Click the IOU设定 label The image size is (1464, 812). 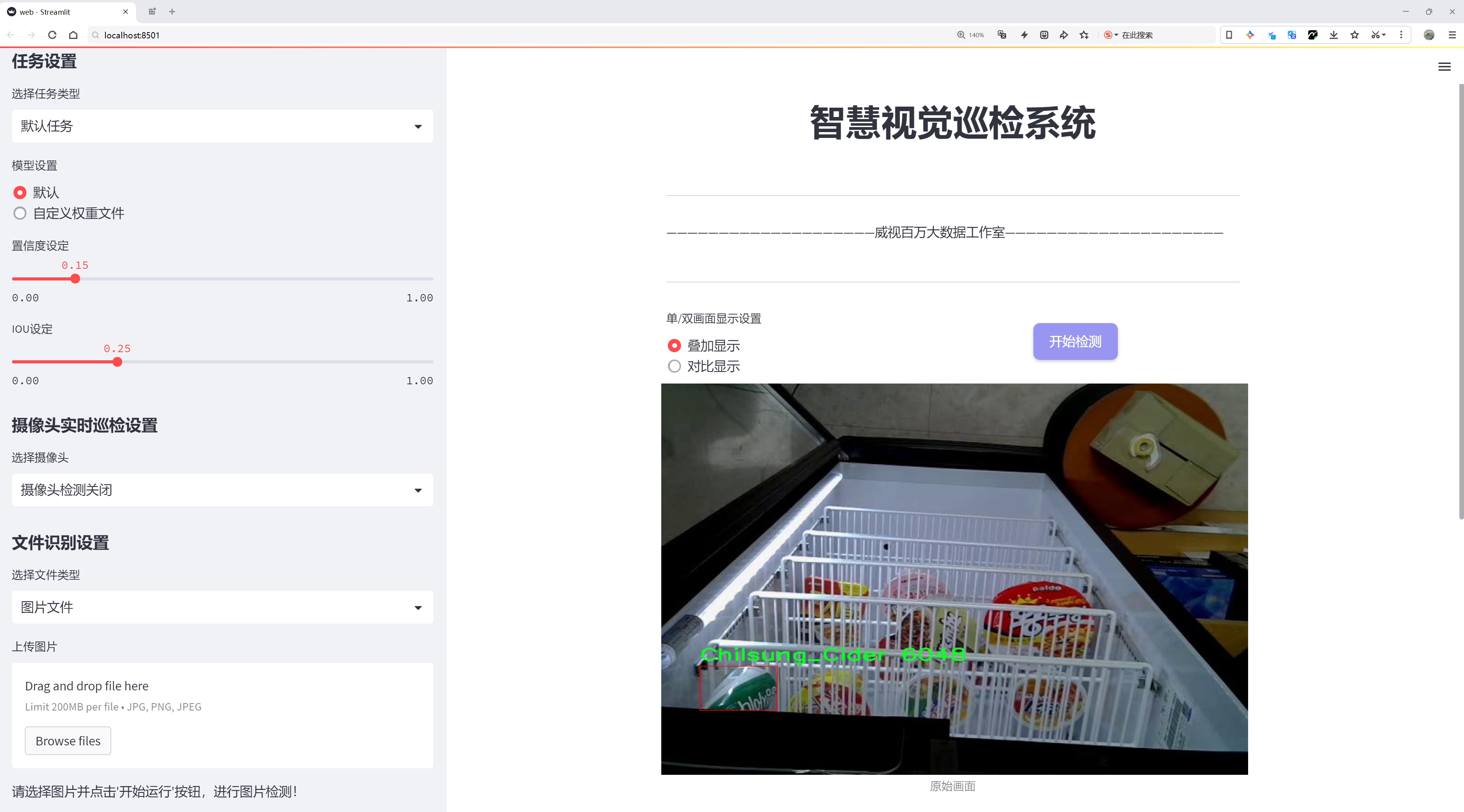coord(33,329)
